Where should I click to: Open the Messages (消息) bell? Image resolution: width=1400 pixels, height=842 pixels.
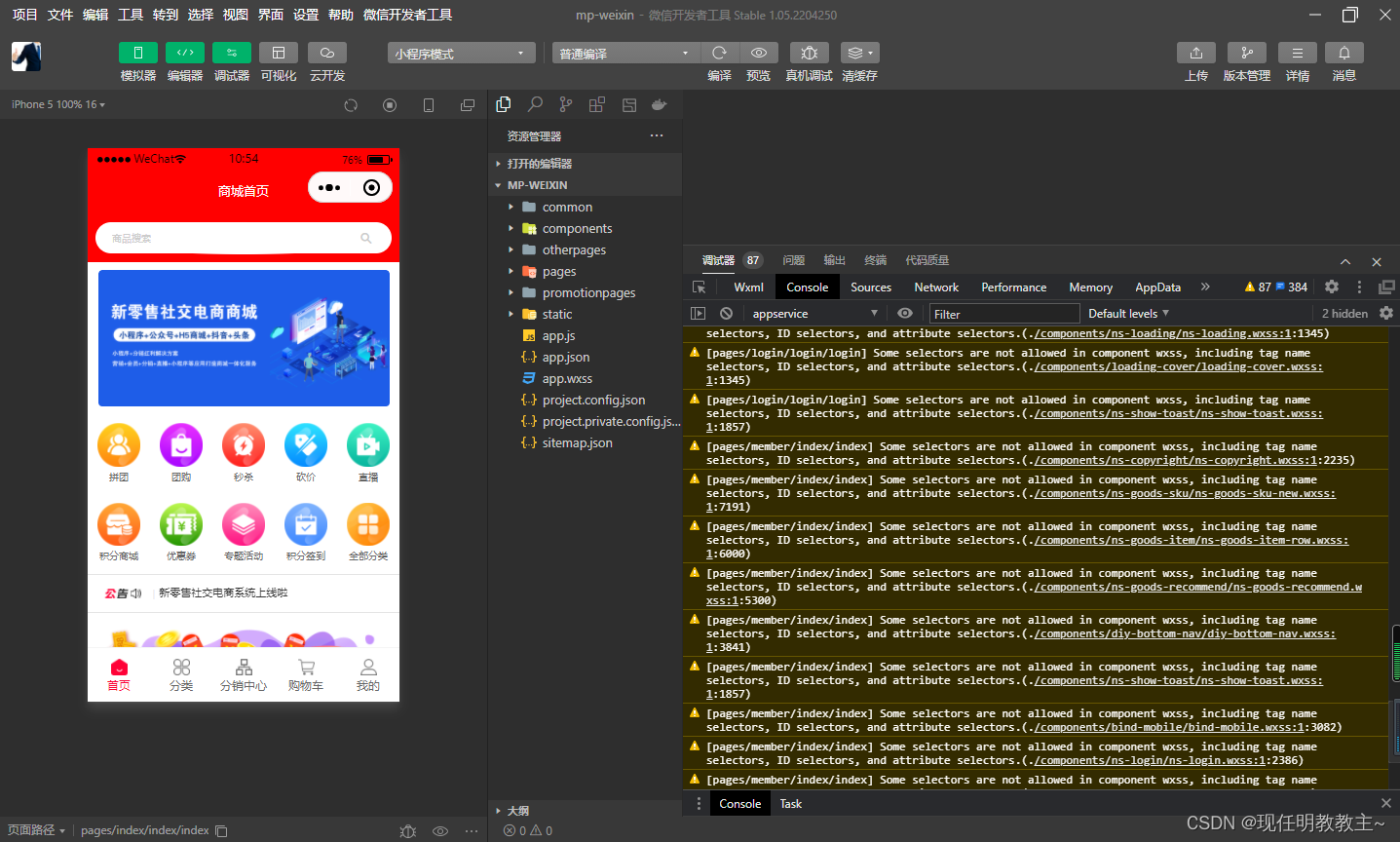pyautogui.click(x=1343, y=53)
